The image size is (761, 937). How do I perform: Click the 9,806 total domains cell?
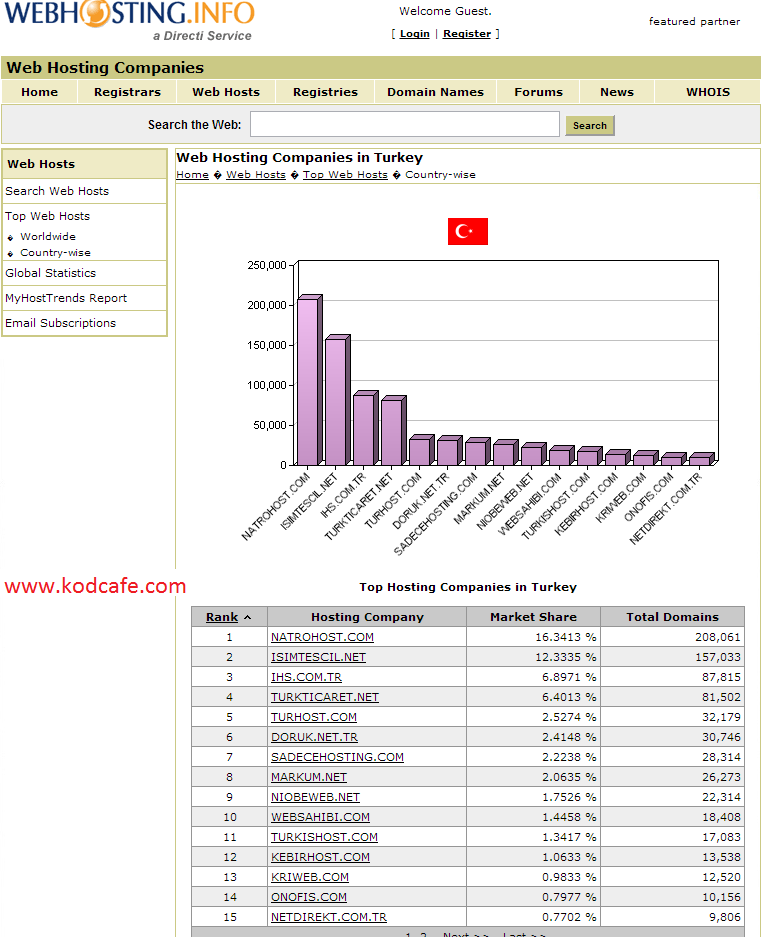click(673, 917)
